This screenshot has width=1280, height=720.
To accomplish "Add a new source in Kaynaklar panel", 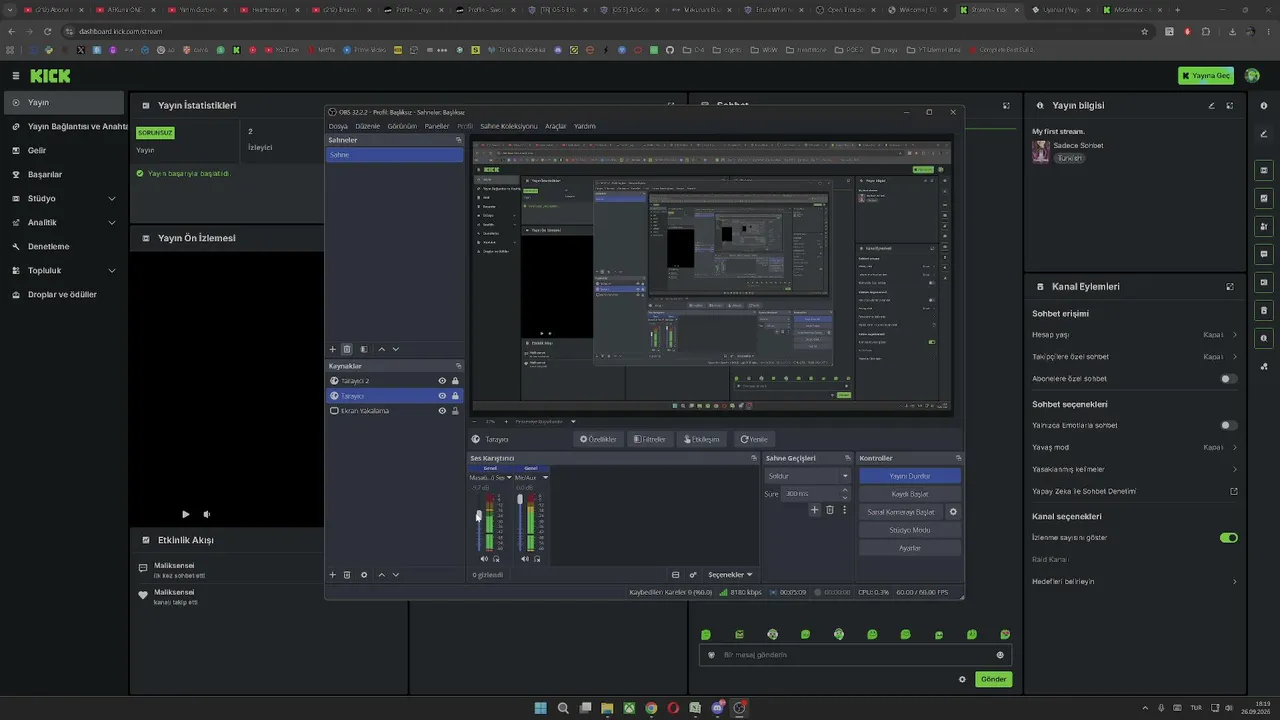I will [x=333, y=575].
